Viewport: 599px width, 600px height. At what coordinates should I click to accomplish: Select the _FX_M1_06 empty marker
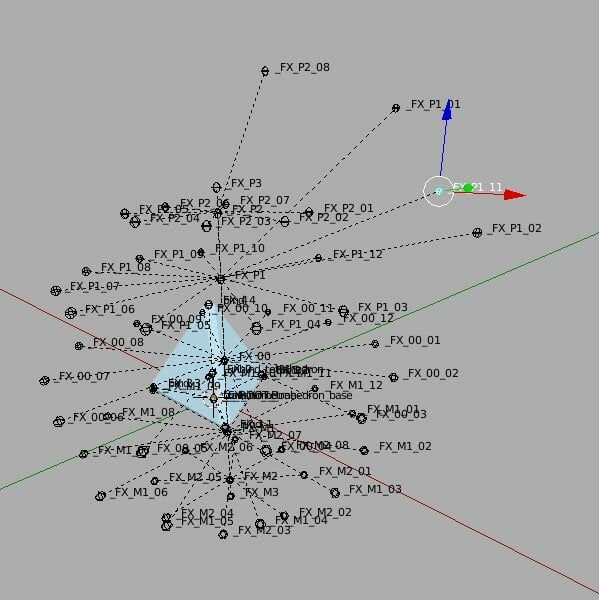tap(100, 496)
